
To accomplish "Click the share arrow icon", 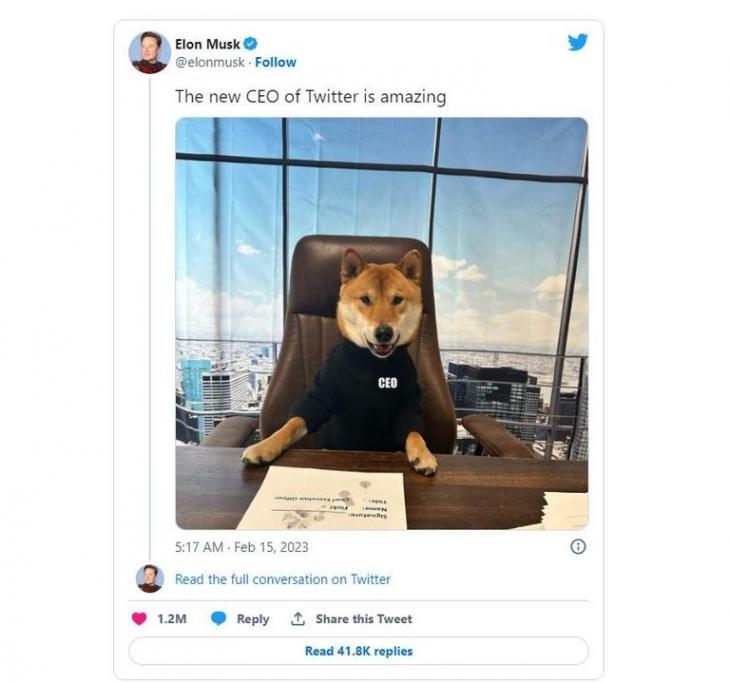I will click(298, 619).
